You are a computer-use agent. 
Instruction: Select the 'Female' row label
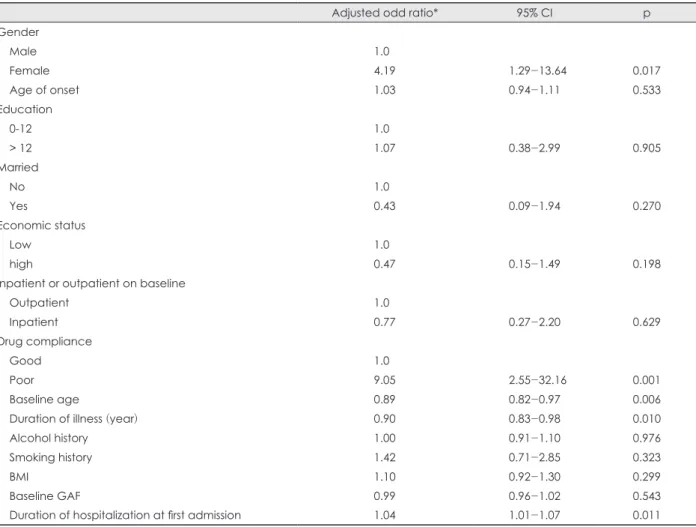click(x=29, y=71)
